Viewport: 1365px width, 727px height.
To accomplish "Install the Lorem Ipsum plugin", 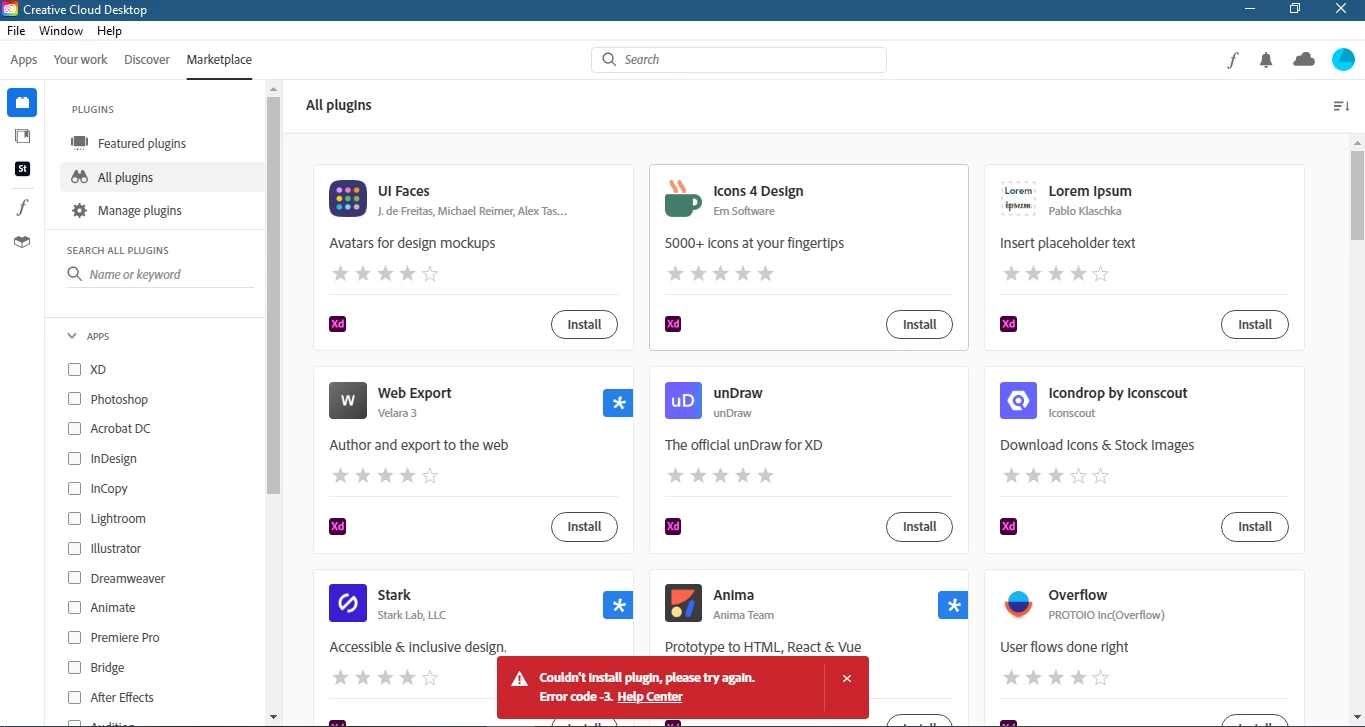I will (x=1254, y=324).
